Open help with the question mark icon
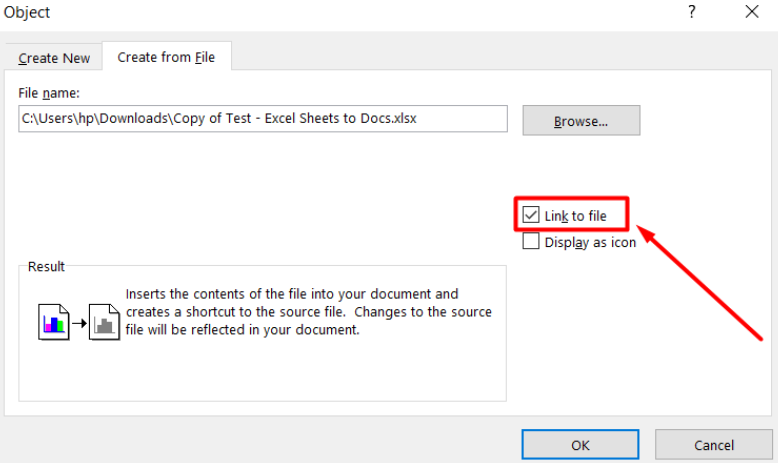Screen dimensions: 778x463 pyautogui.click(x=692, y=12)
